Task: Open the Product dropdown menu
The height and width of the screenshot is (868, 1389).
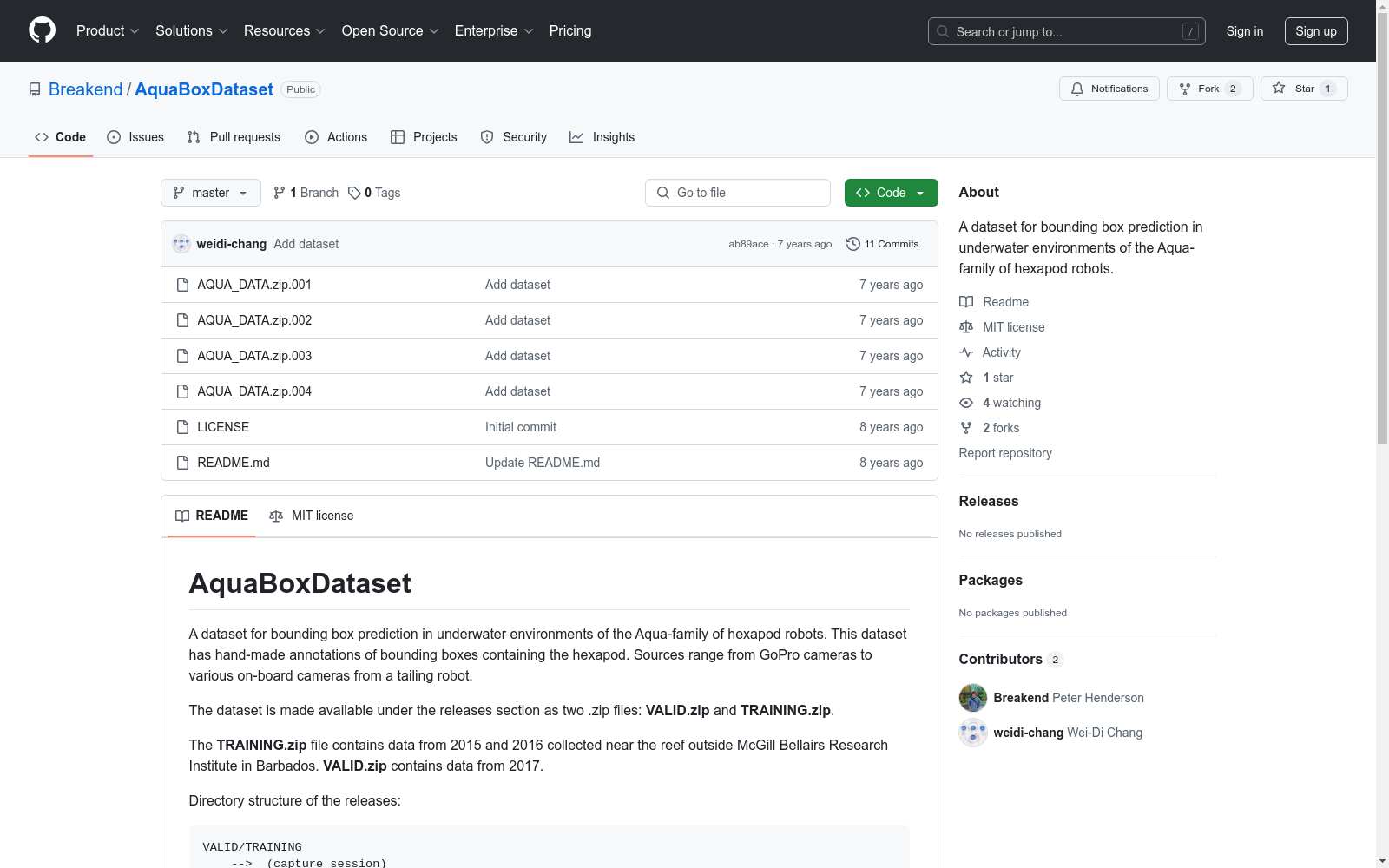Action: 108,31
